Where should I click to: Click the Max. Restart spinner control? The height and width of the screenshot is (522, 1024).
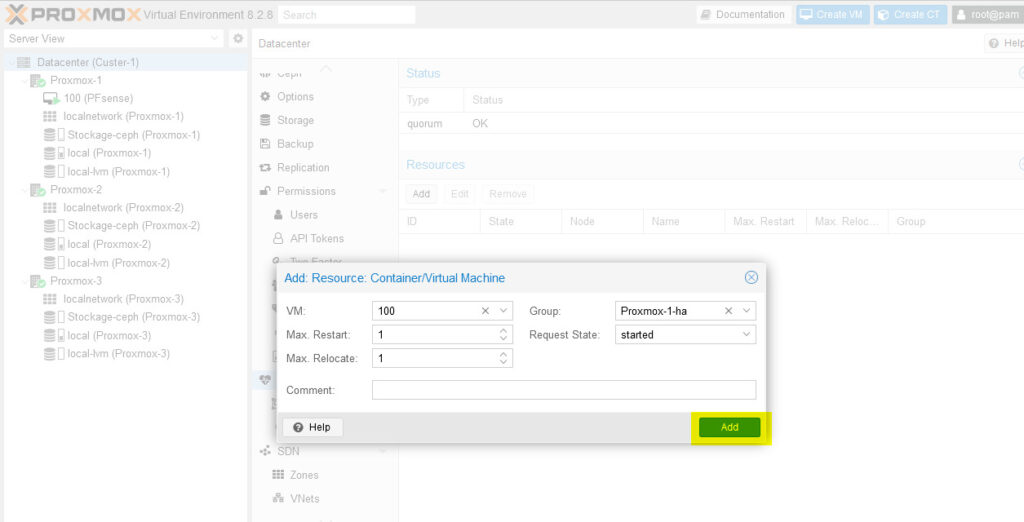tap(504, 334)
